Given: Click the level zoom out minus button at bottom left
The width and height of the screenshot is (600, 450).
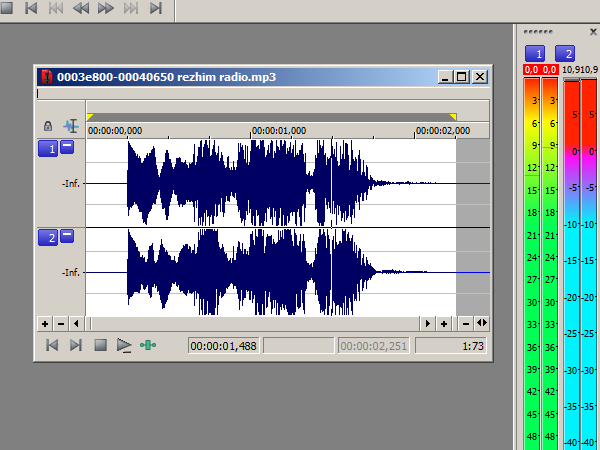Looking at the screenshot, I should click(x=61, y=324).
